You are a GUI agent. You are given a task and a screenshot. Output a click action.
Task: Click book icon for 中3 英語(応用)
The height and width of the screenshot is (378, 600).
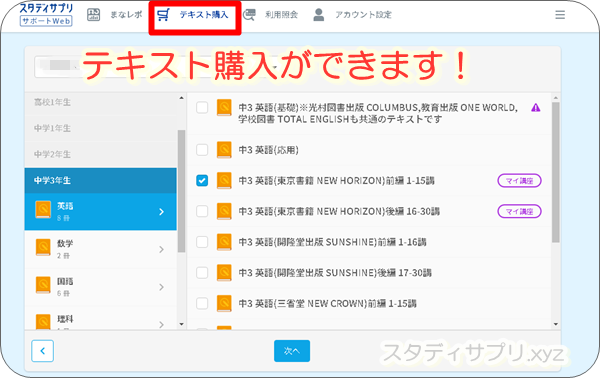tap(224, 150)
